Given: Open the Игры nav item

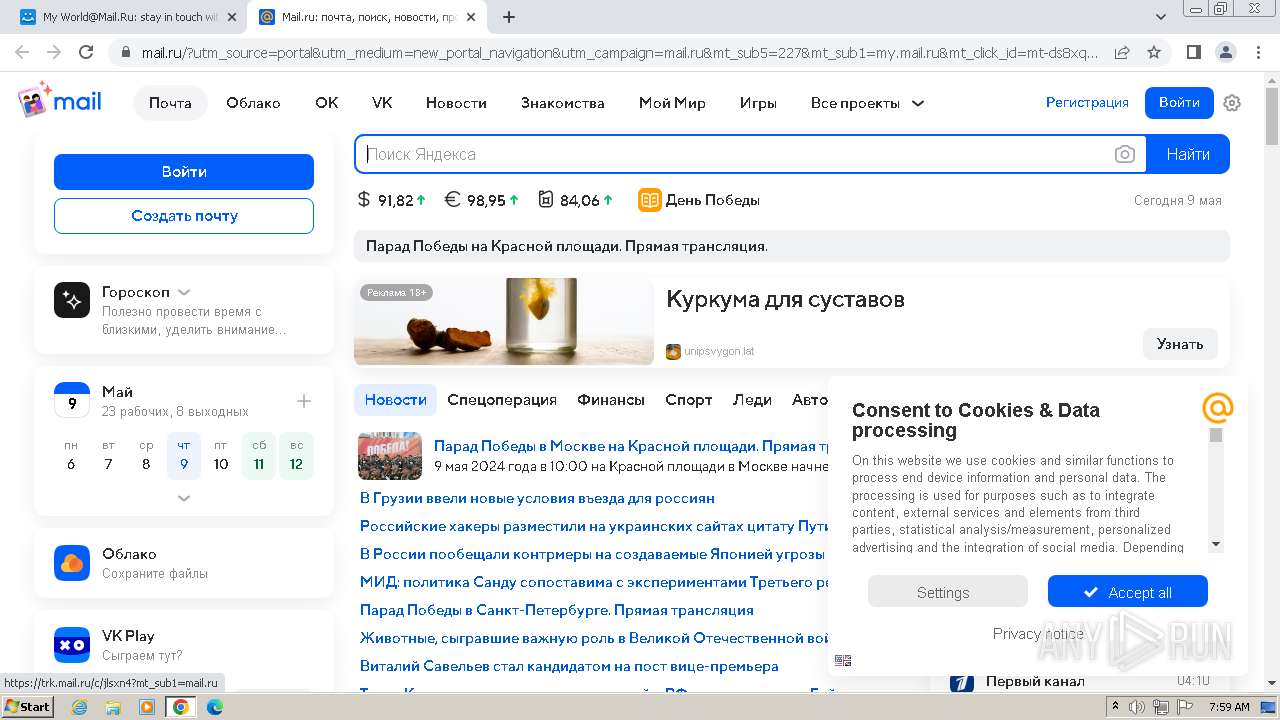Looking at the screenshot, I should tap(758, 103).
